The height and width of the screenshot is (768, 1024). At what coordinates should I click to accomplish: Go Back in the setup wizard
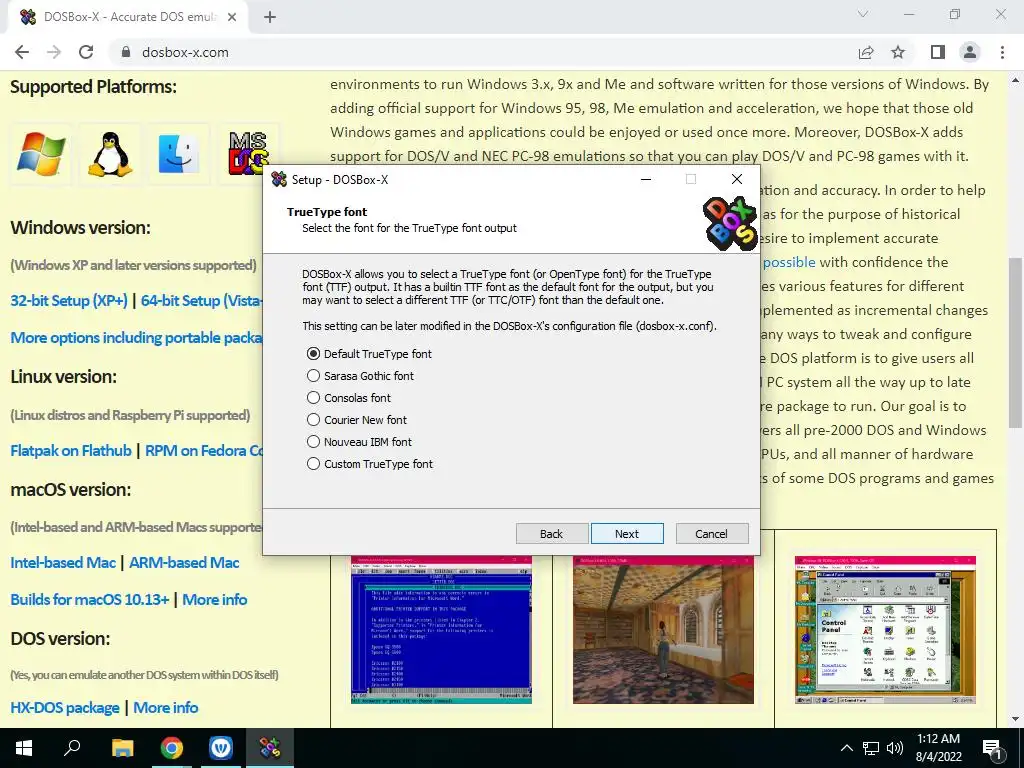(552, 534)
